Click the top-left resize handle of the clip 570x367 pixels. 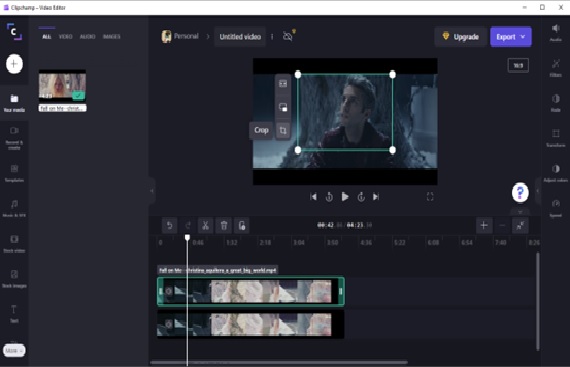(x=298, y=74)
